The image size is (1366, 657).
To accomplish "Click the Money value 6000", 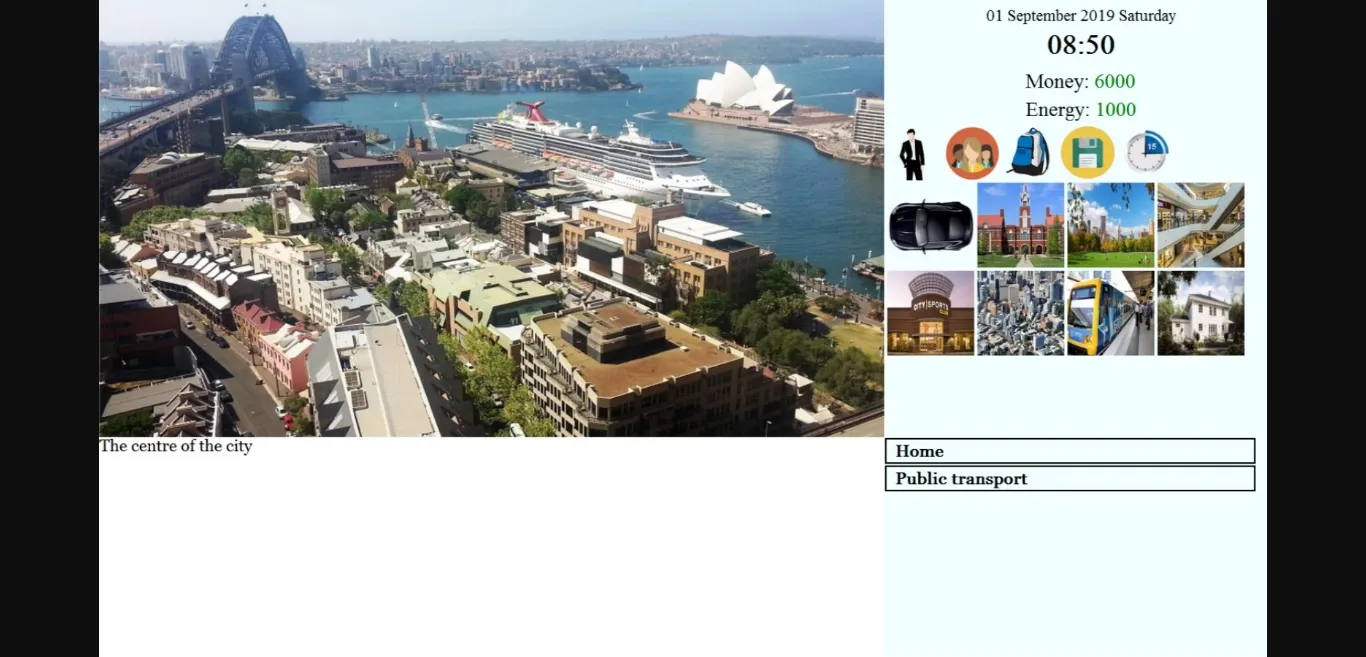I will (1114, 81).
